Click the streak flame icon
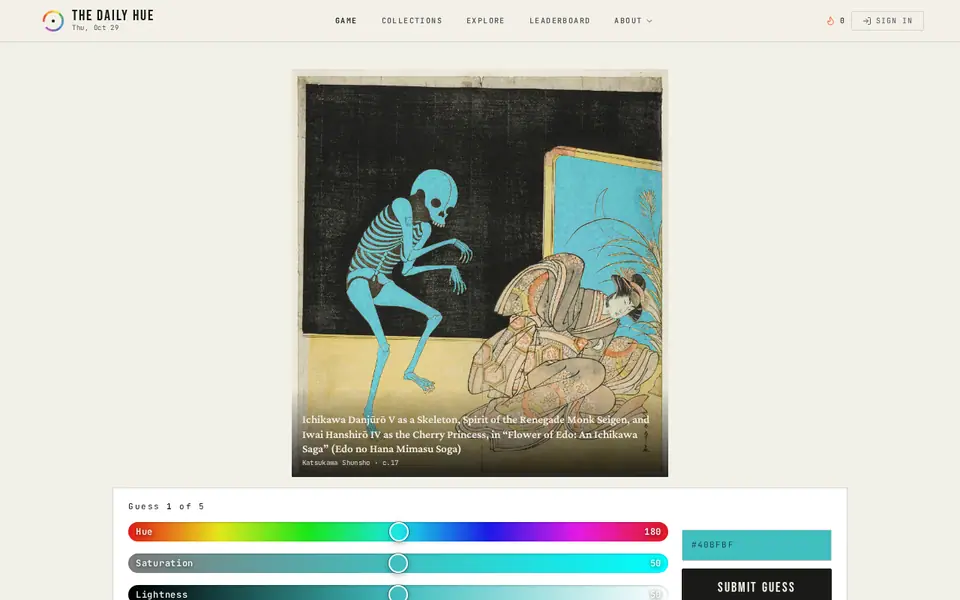The height and width of the screenshot is (600, 960). [830, 21]
